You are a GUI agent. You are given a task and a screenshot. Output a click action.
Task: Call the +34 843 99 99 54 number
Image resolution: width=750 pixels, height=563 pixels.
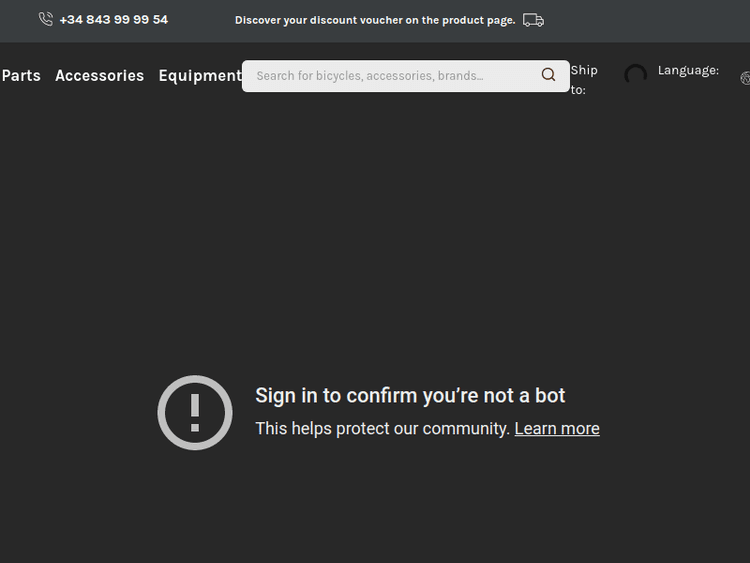(113, 20)
